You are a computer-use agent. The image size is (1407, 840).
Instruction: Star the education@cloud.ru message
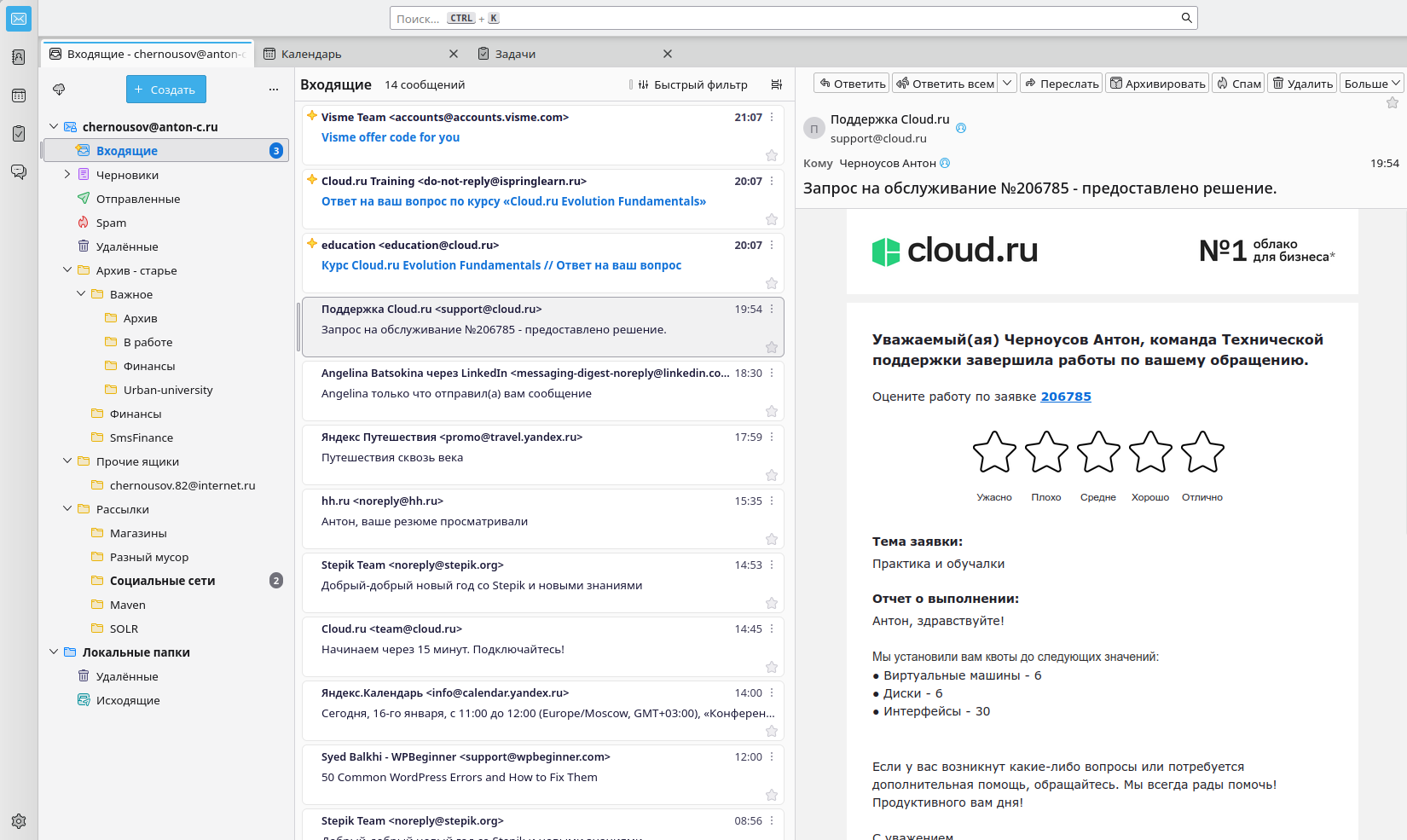tap(772, 283)
